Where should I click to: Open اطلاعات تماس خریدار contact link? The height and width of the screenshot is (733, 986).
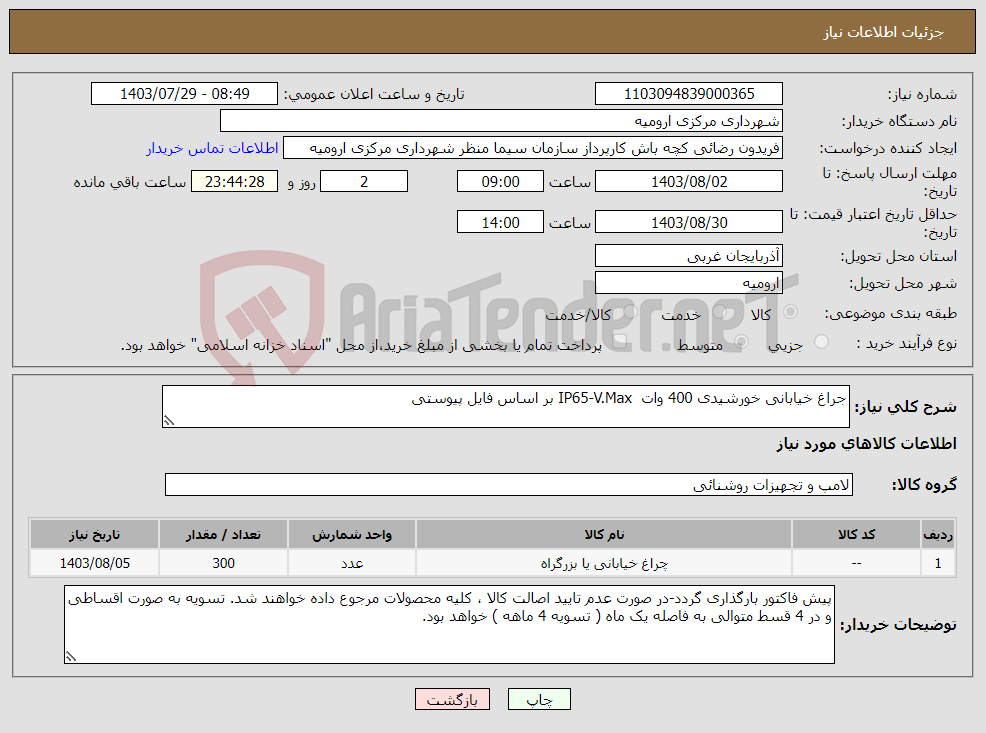213,148
